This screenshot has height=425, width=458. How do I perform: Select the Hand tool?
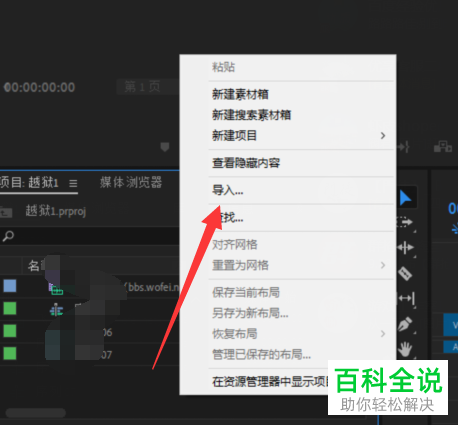coord(405,349)
